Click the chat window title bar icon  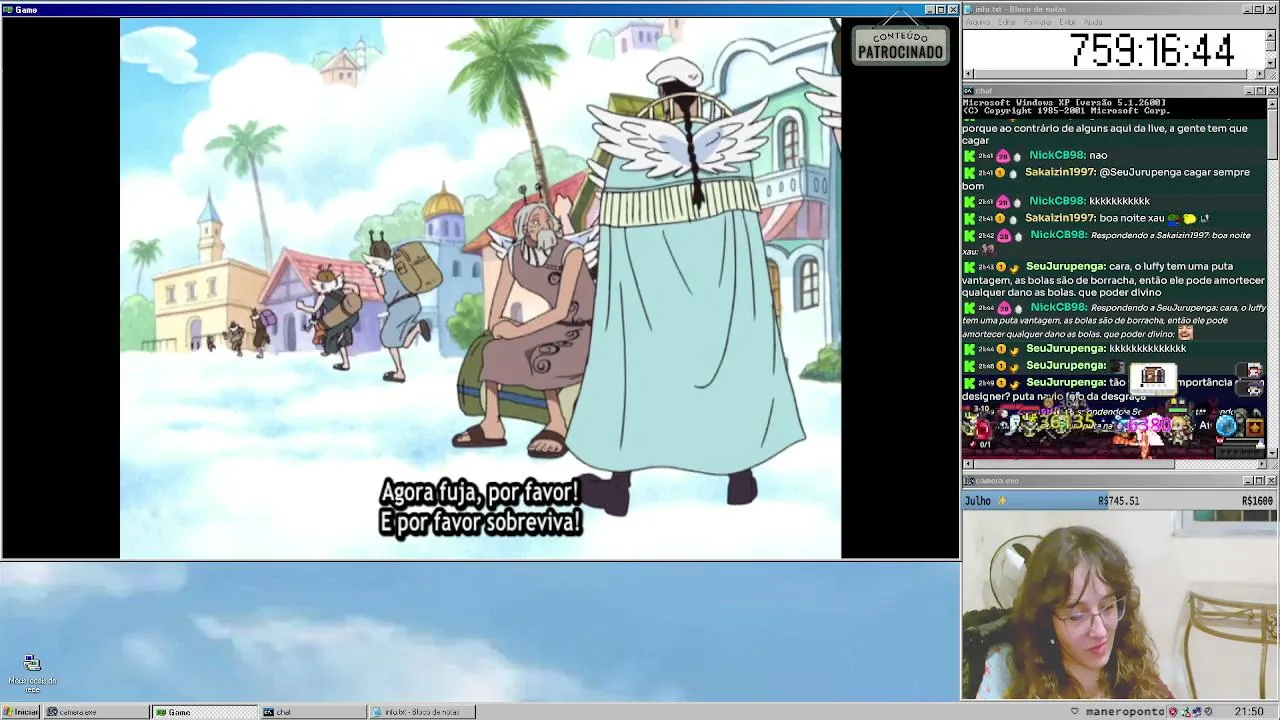[x=969, y=91]
